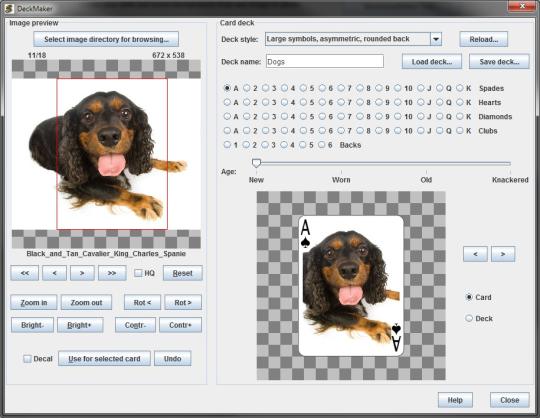Show next card with > arrow
540x418 pixels.
point(503,254)
